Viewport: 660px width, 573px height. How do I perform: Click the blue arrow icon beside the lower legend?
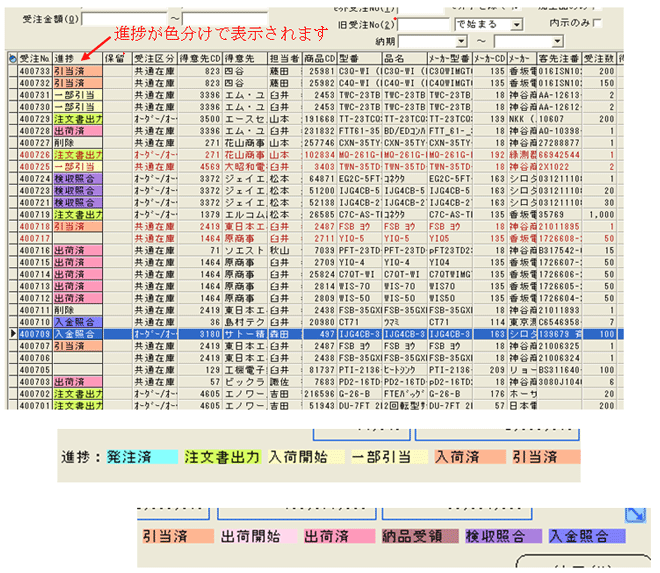(x=637, y=515)
